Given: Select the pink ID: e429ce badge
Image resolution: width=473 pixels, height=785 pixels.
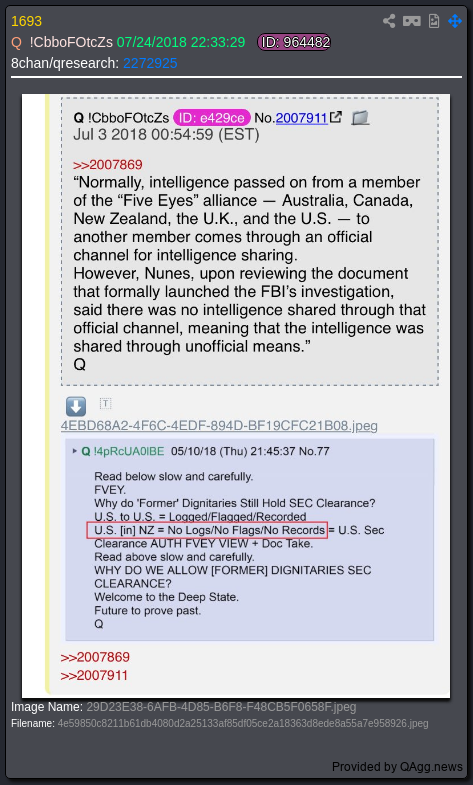Looking at the screenshot, I should coord(212,118).
